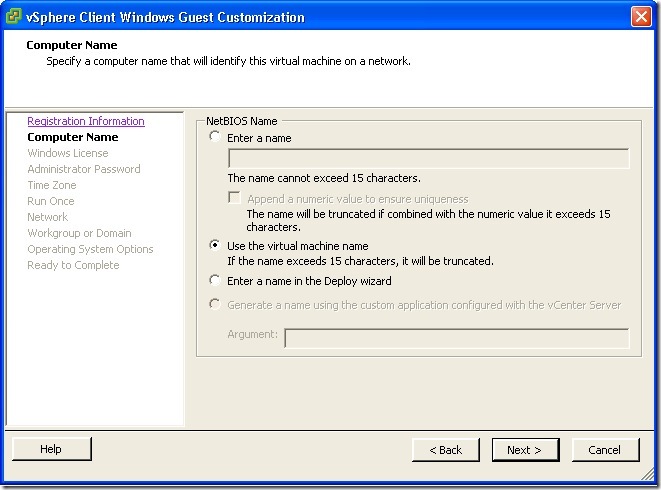Select the Network wizard step
Image resolution: width=661 pixels, height=490 pixels.
48,217
